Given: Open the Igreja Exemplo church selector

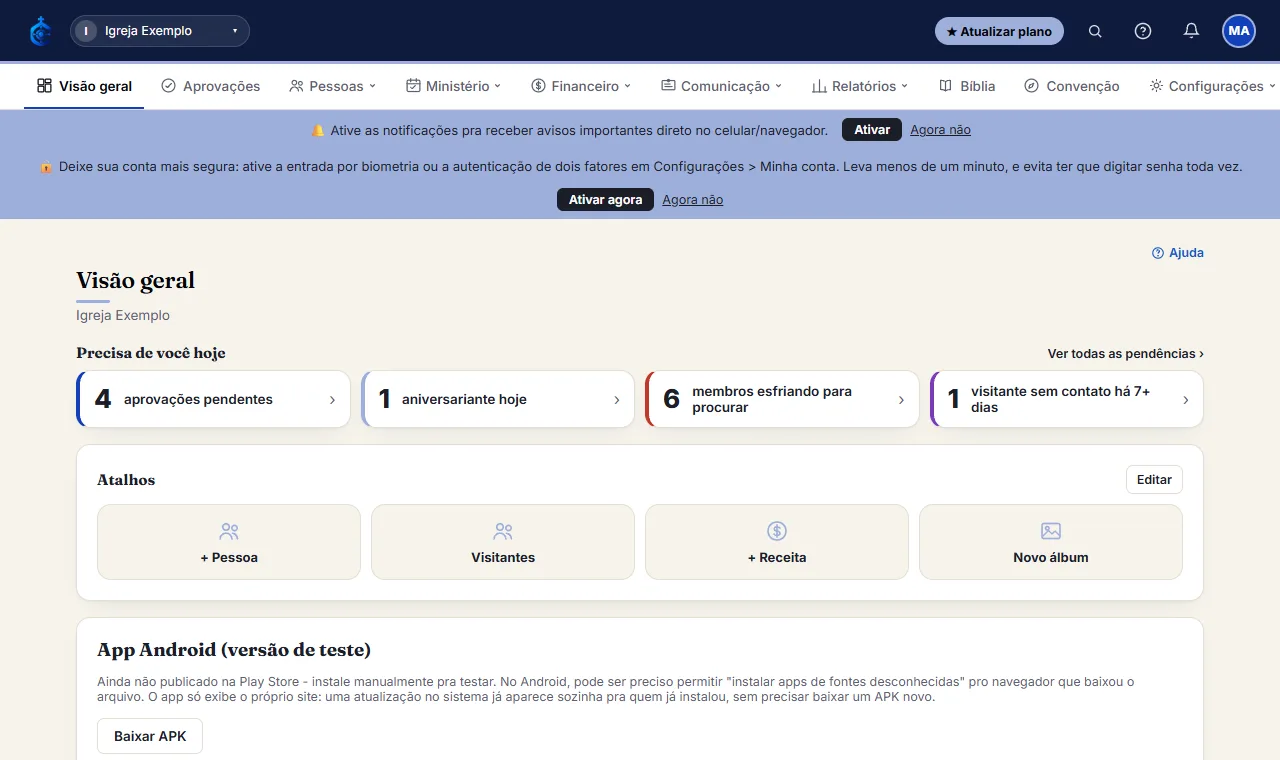Looking at the screenshot, I should [160, 31].
